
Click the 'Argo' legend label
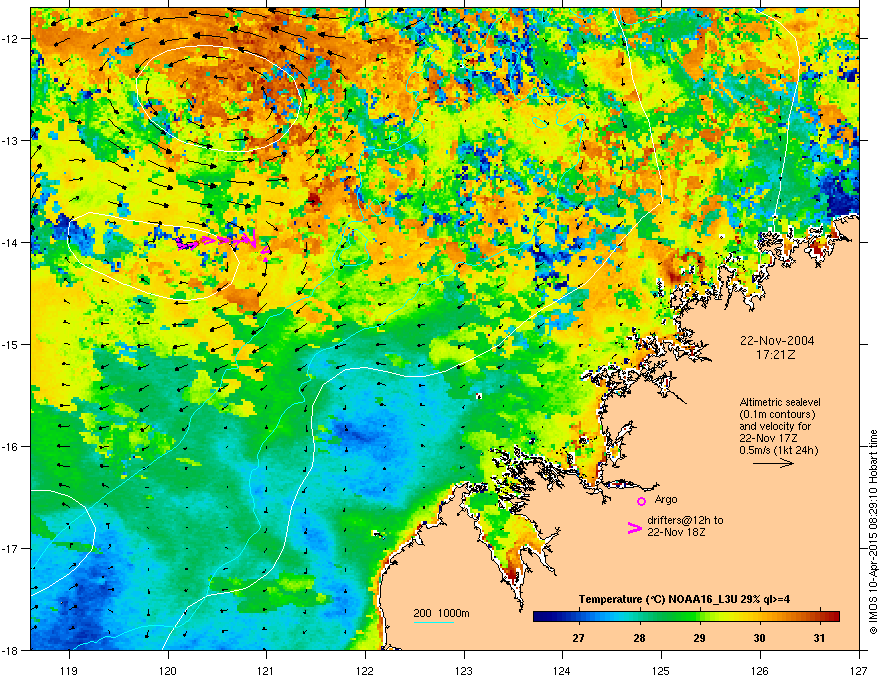coord(666,499)
